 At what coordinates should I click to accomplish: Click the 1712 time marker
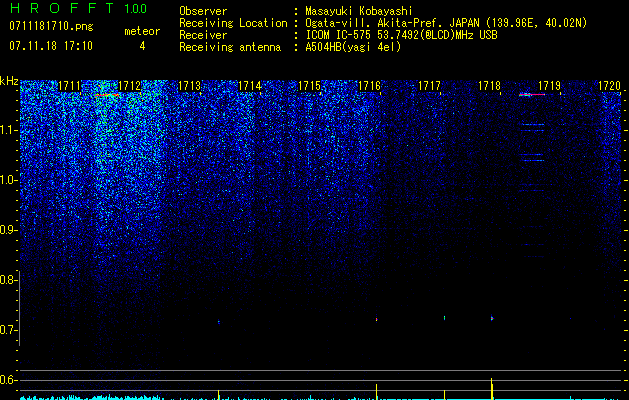[130, 86]
